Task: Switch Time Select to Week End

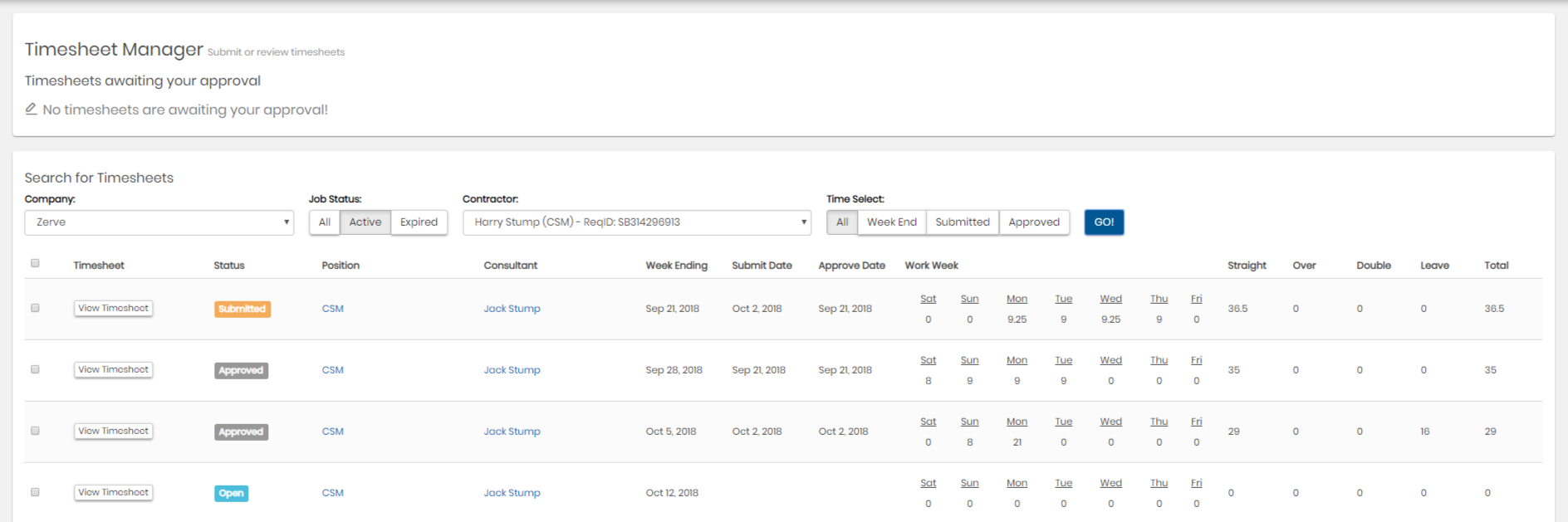Action: tap(891, 222)
